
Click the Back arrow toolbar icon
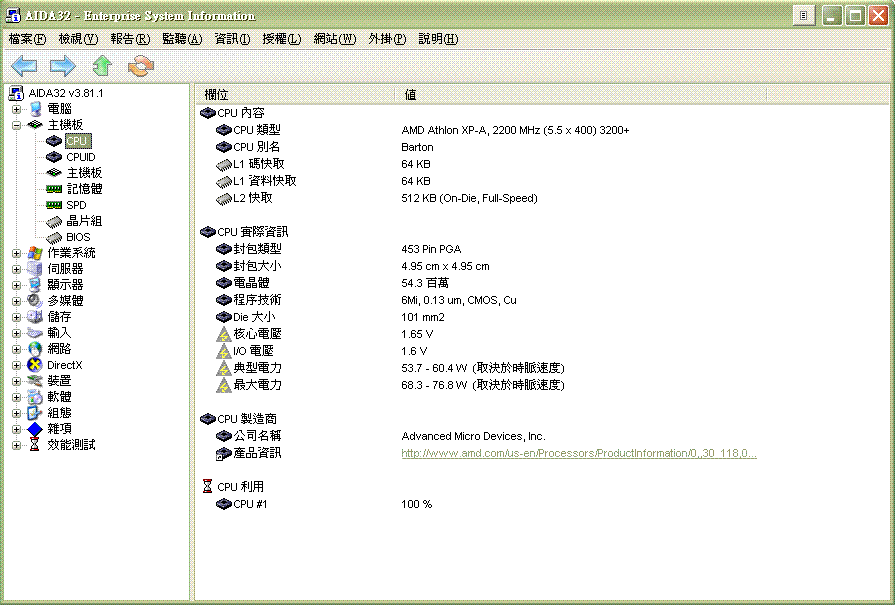click(24, 66)
